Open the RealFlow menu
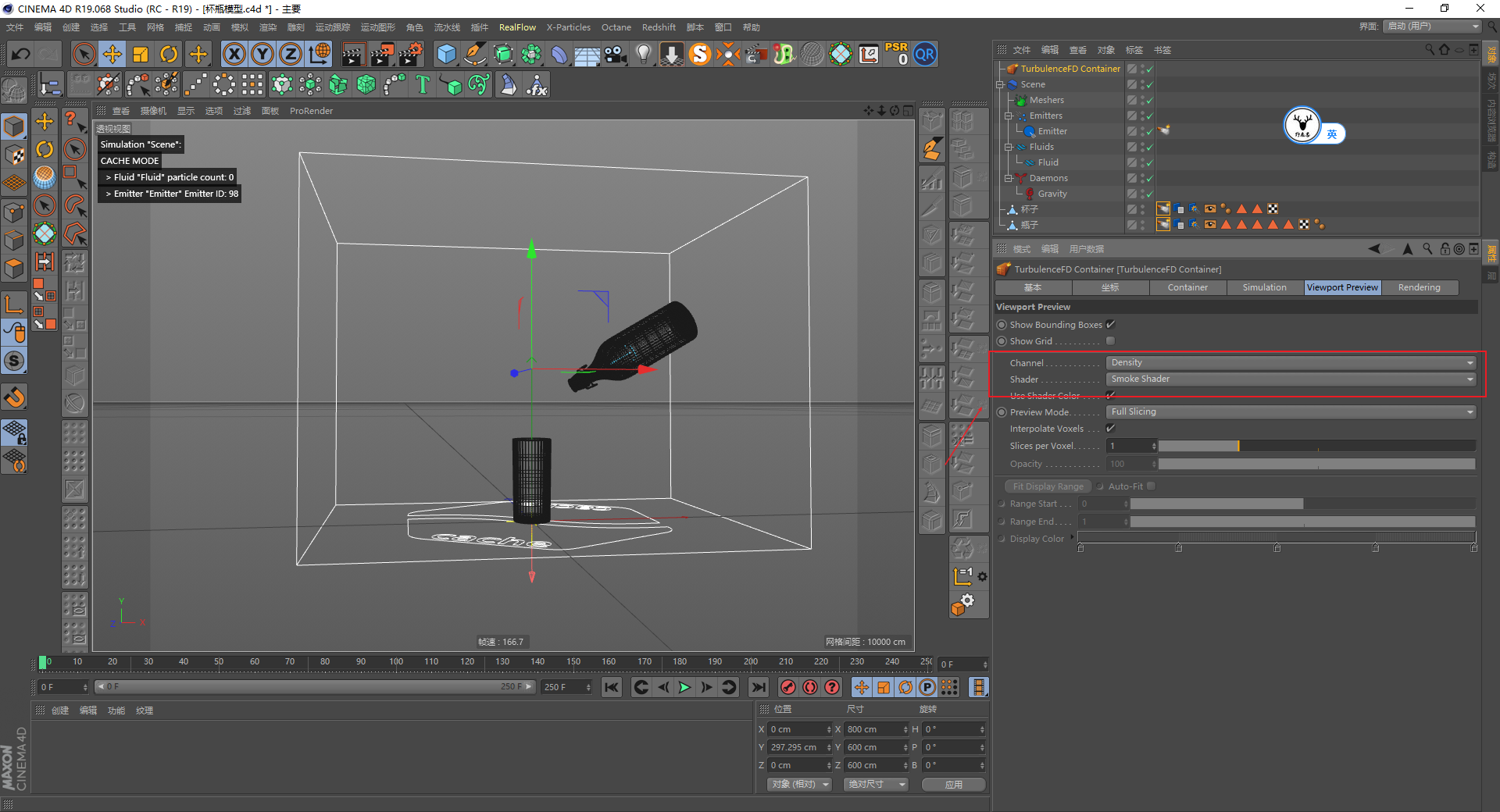Image resolution: width=1500 pixels, height=812 pixels. pos(517,27)
